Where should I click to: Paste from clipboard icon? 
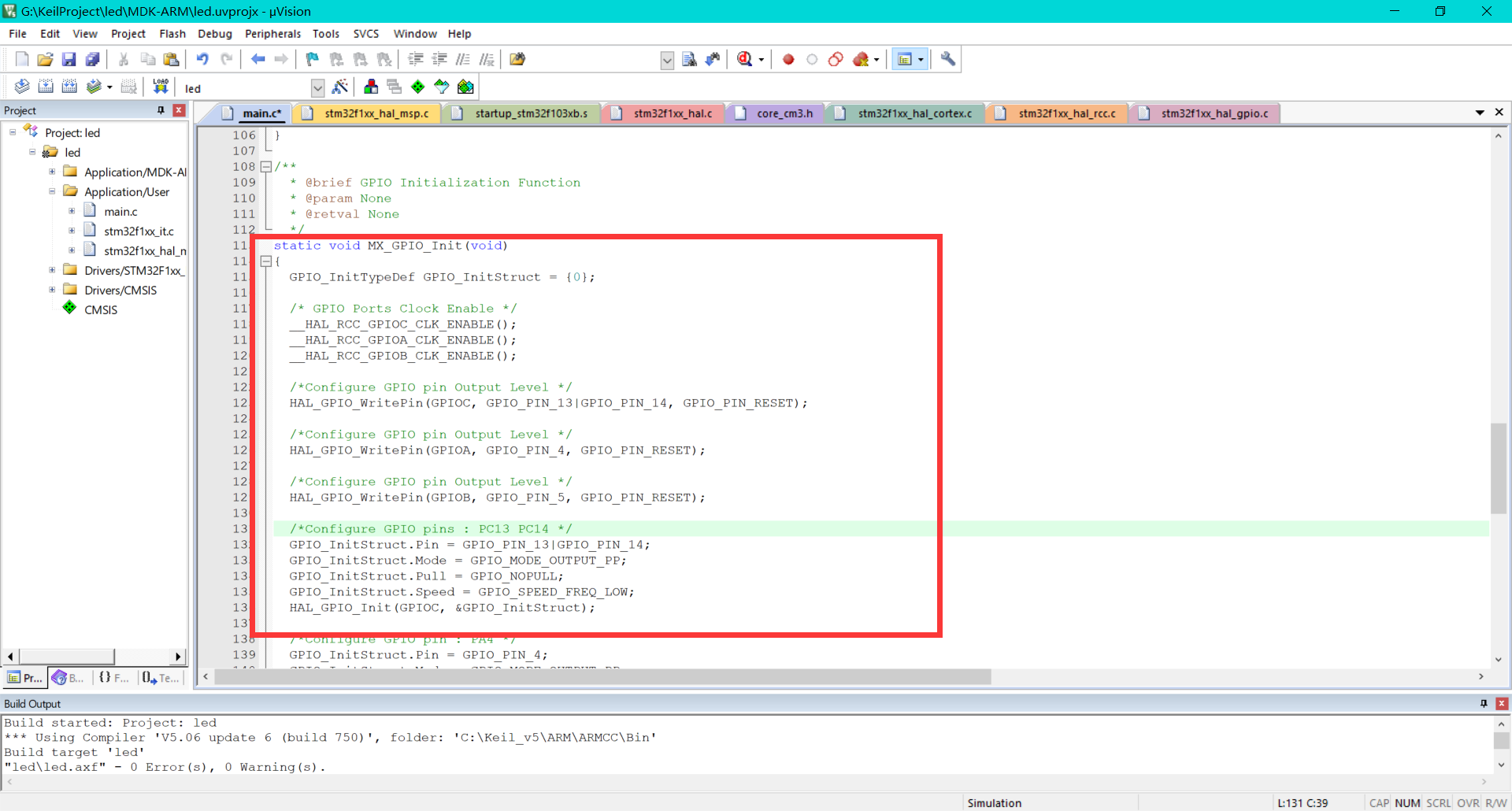click(171, 59)
